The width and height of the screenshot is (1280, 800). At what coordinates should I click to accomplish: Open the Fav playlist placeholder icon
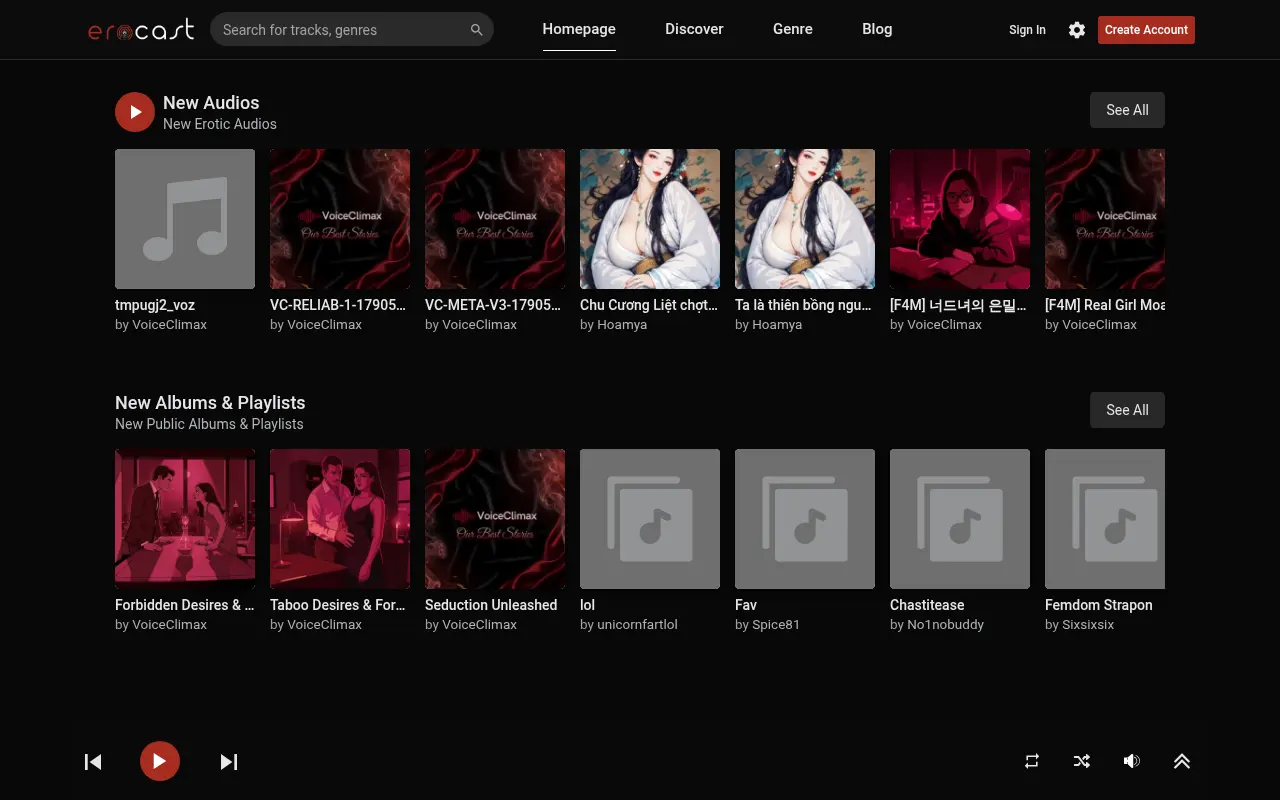805,519
